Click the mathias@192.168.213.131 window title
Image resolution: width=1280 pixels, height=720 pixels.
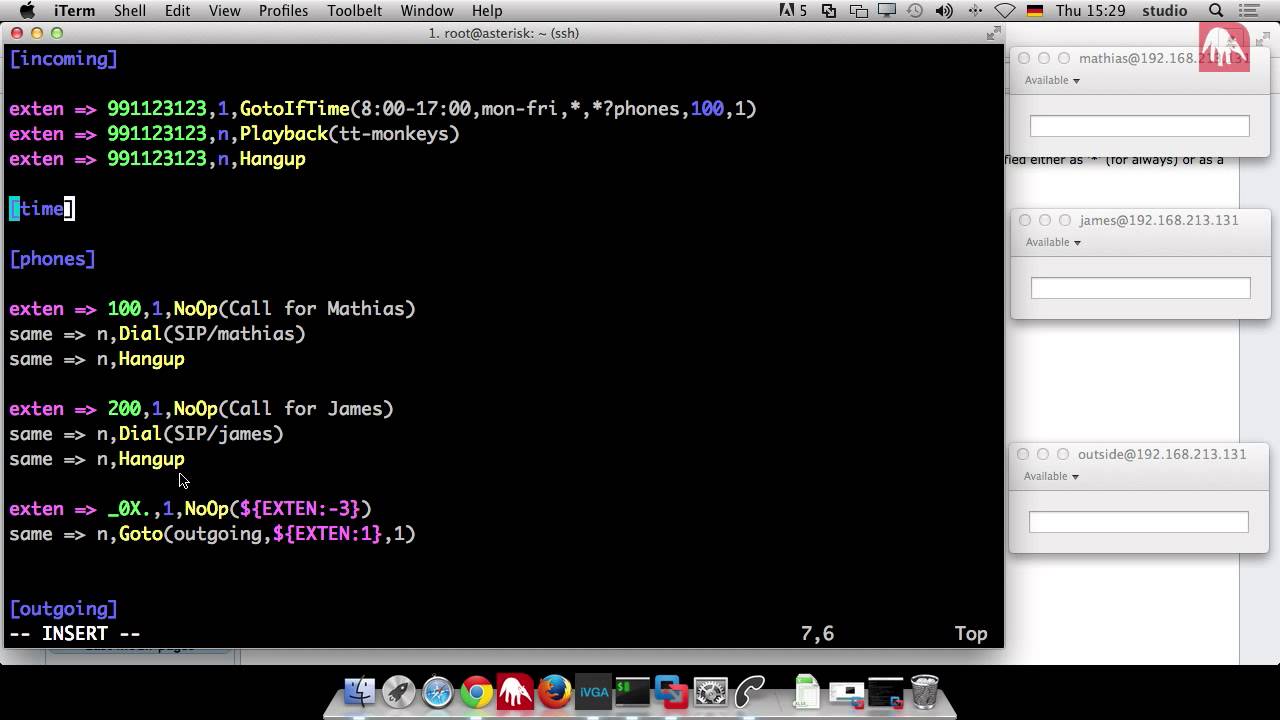pos(1164,58)
